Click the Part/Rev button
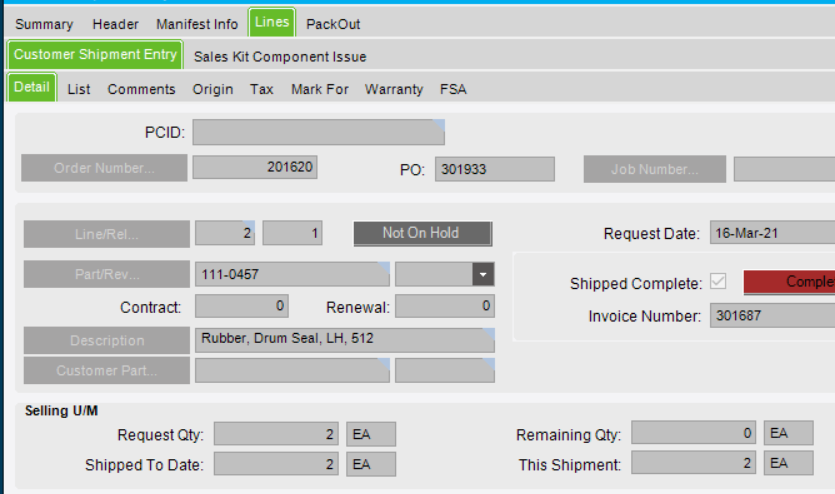835x494 pixels. coord(107,274)
